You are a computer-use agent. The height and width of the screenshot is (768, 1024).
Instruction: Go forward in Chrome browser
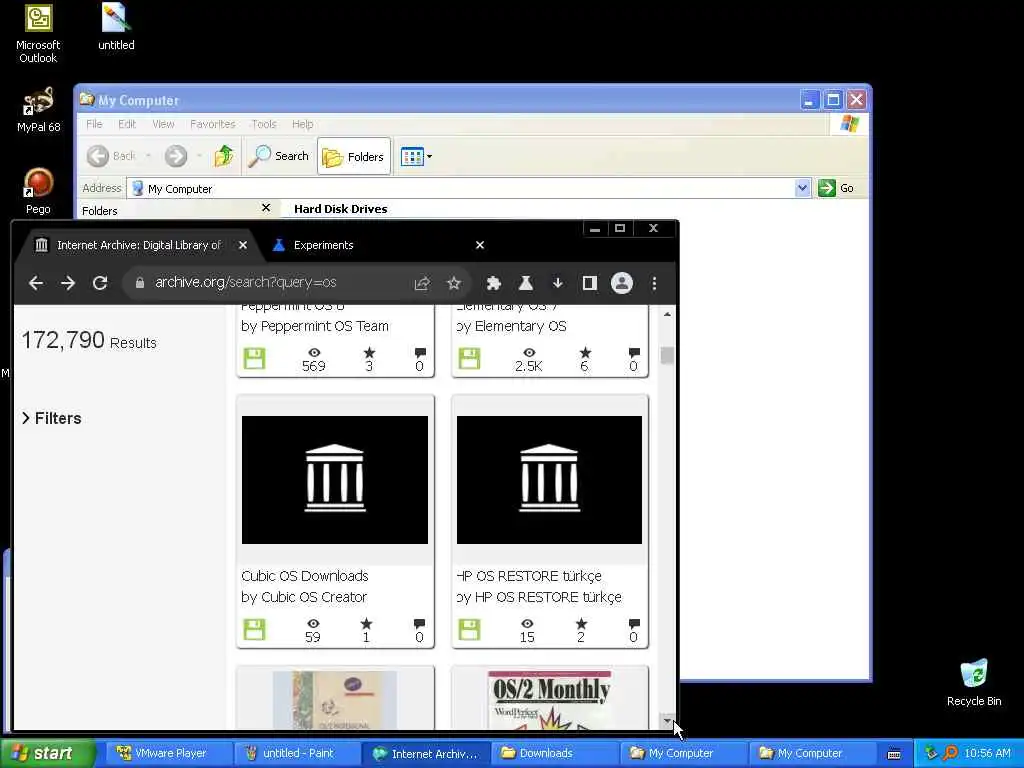68,283
